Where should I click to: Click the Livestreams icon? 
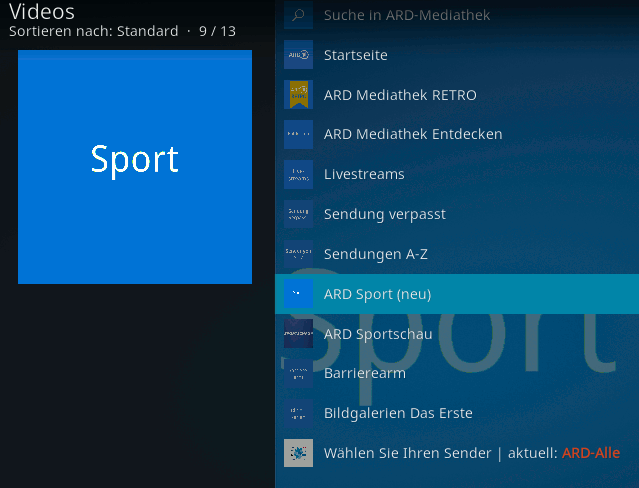[x=298, y=174]
